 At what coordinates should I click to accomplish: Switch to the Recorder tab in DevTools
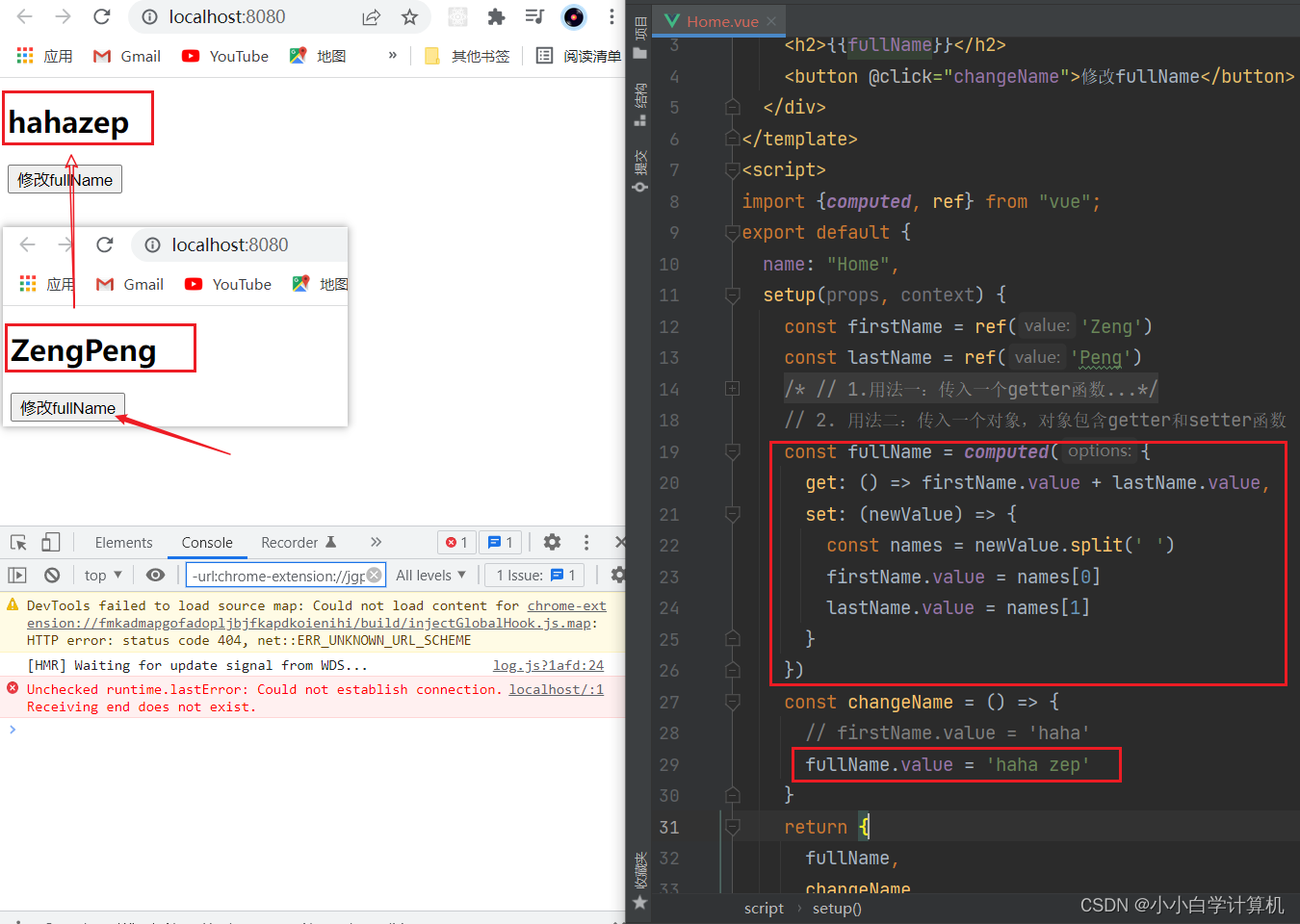coord(299,543)
